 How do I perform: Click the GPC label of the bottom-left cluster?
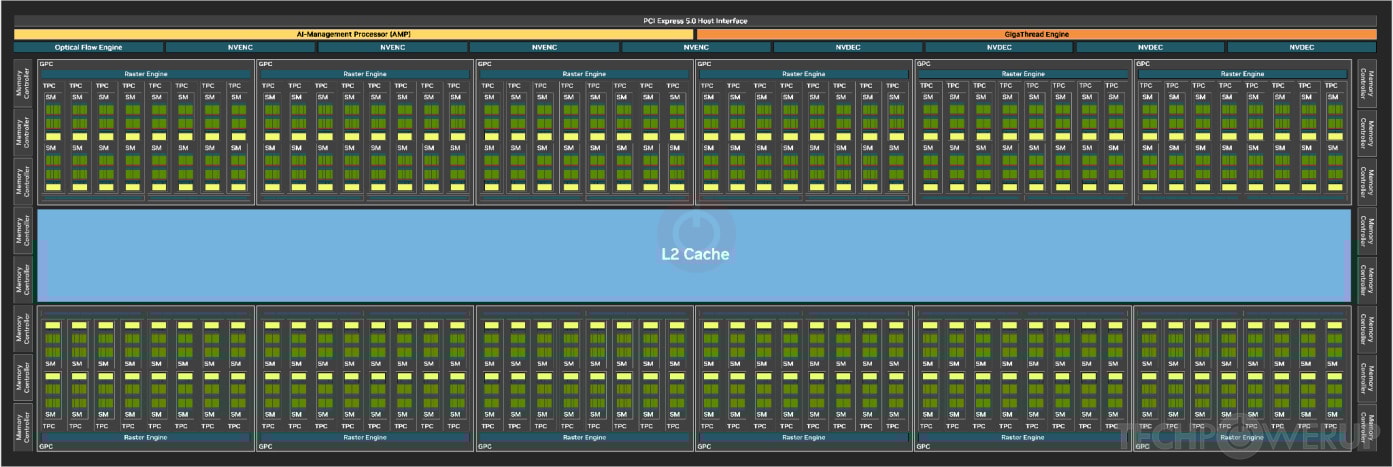(45, 447)
